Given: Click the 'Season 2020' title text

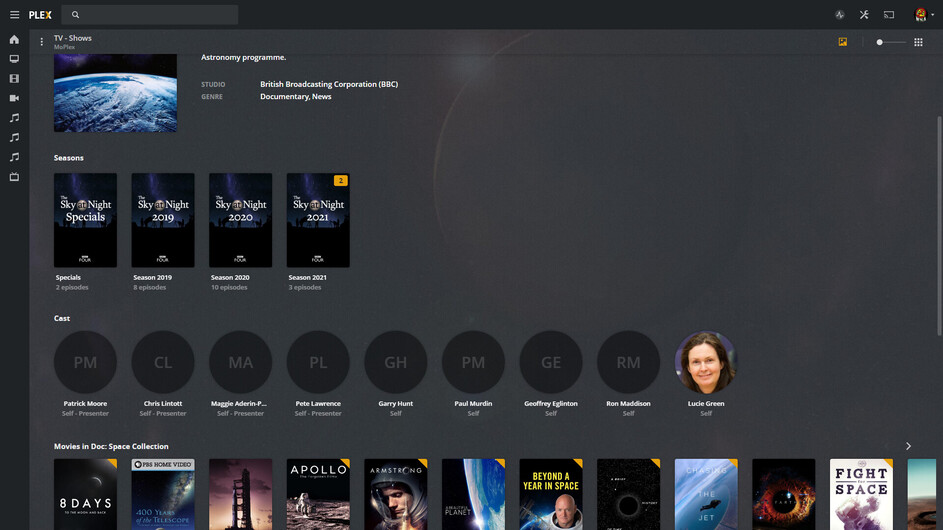Looking at the screenshot, I should click(x=230, y=277).
